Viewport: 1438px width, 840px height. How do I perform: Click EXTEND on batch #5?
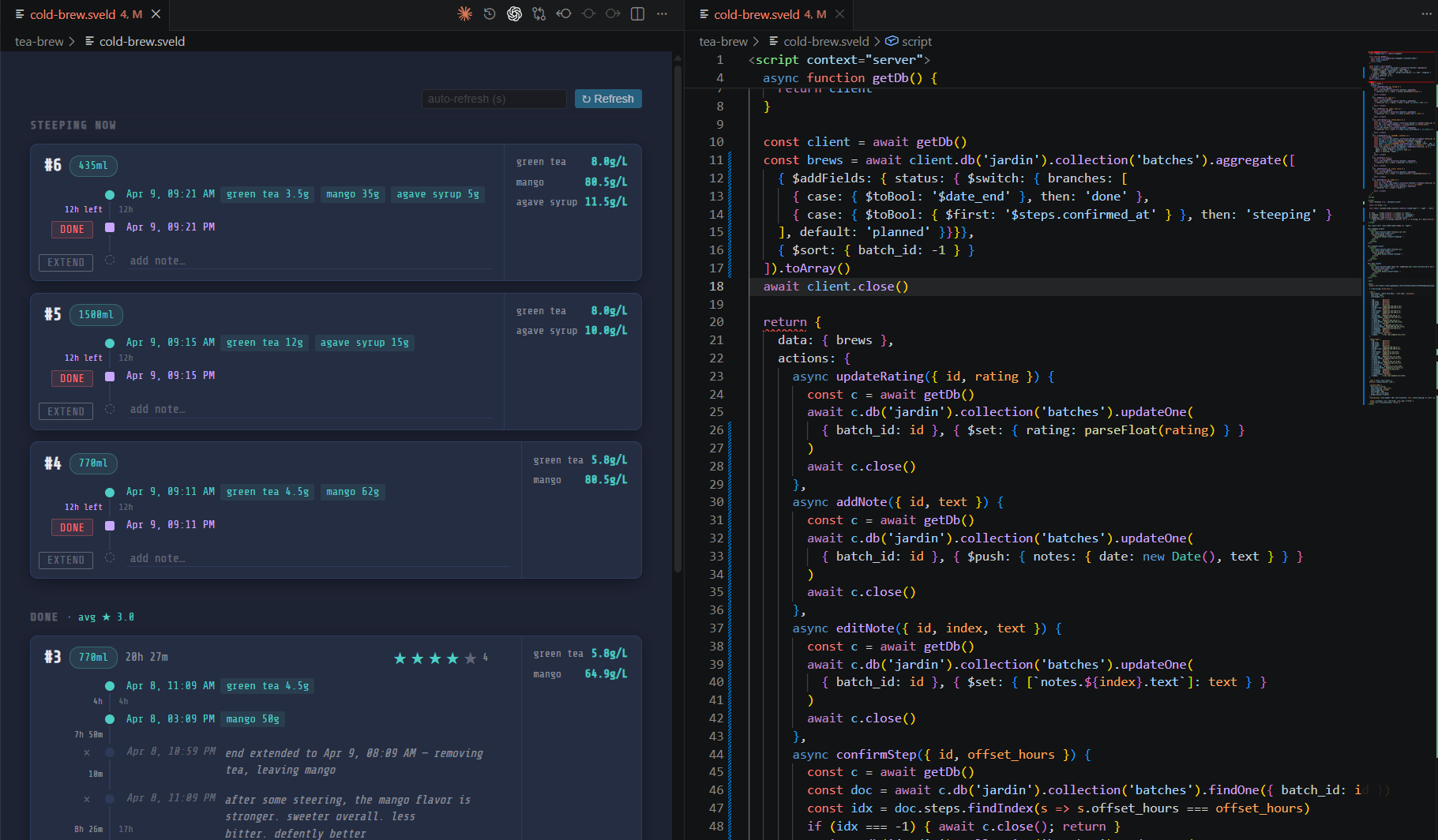point(66,411)
